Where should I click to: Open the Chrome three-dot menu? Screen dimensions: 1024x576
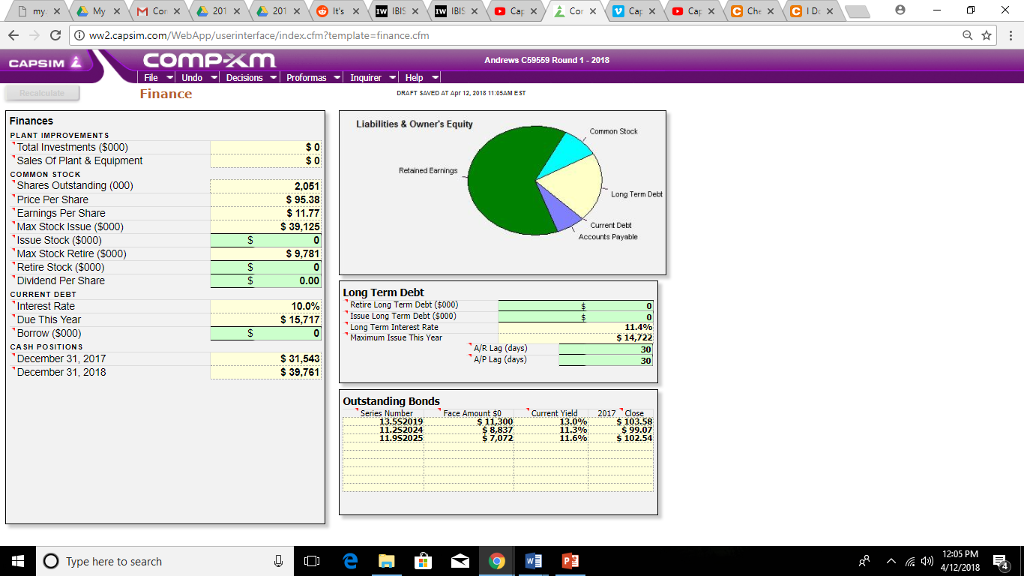[1010, 36]
